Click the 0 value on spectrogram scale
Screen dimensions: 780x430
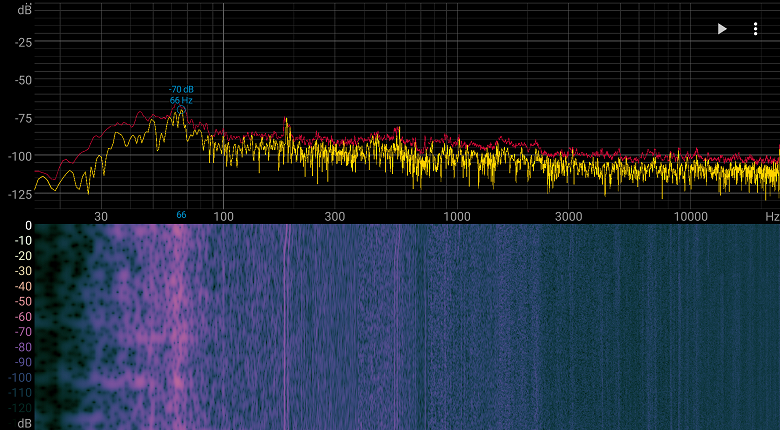point(28,225)
